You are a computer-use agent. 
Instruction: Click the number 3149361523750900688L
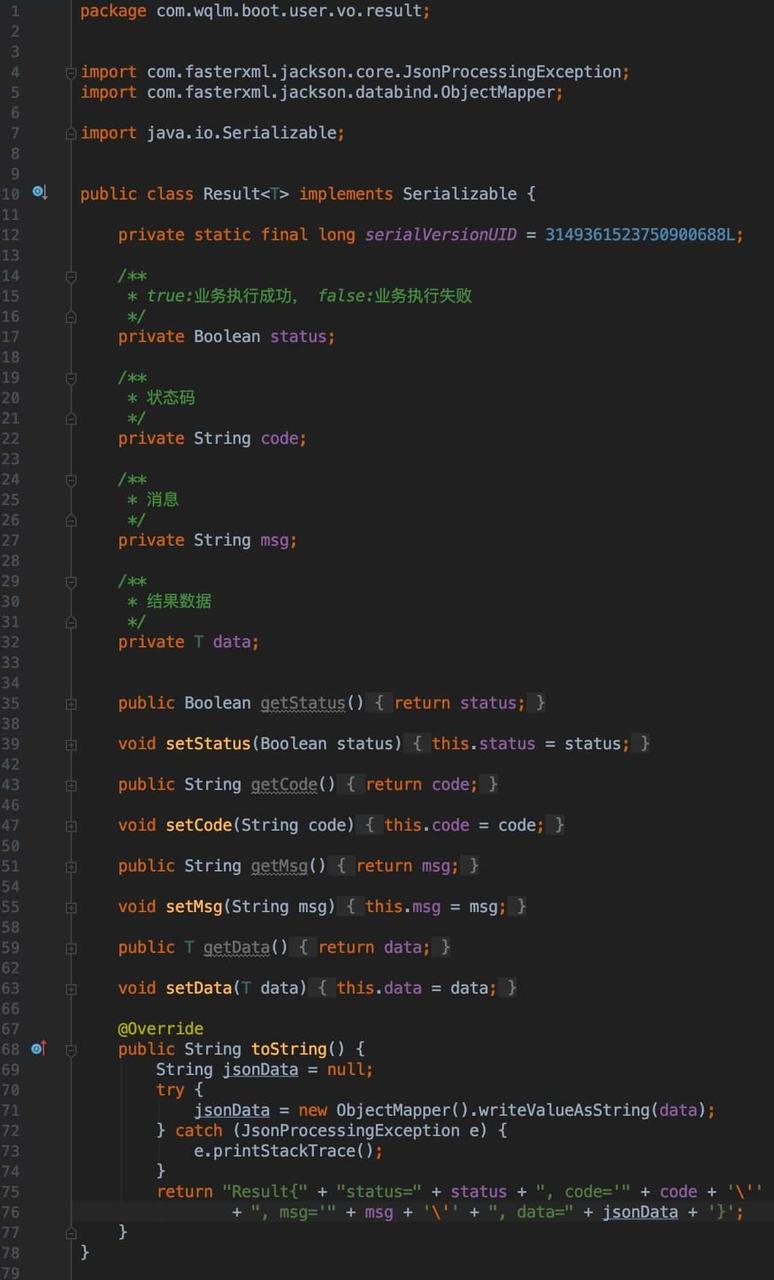coord(640,234)
